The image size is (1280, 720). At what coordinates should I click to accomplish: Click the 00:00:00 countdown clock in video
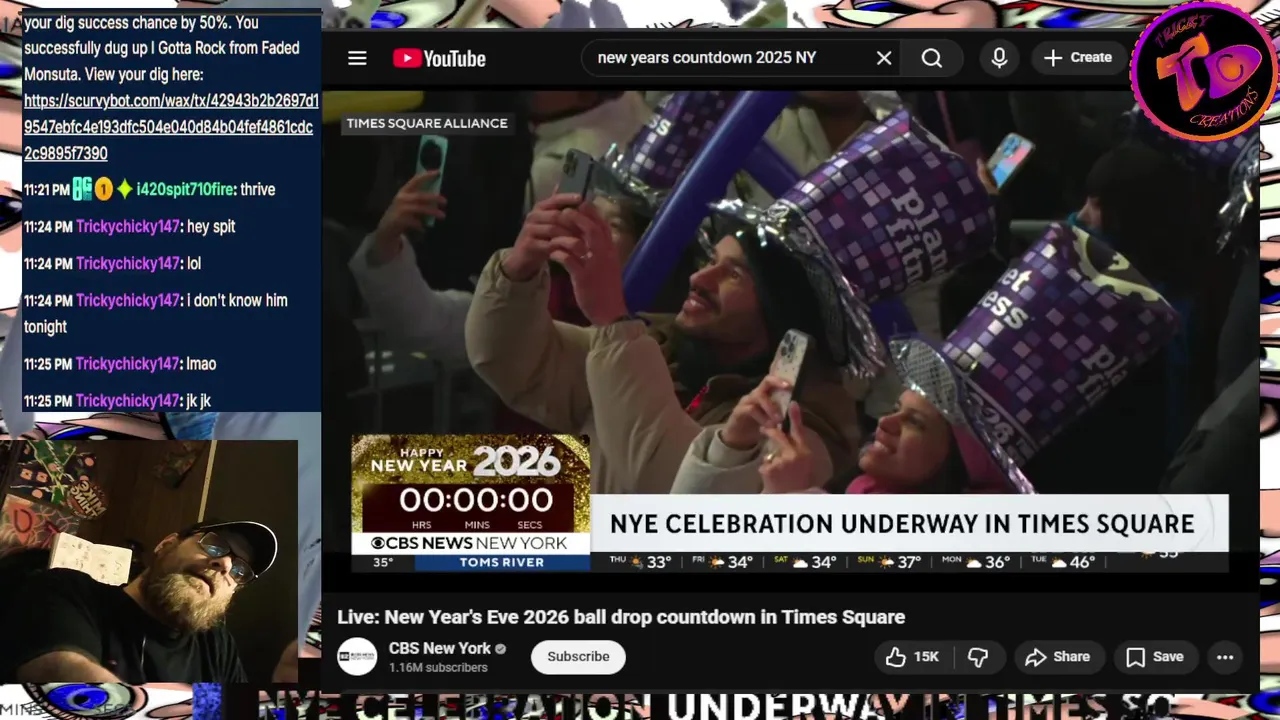[475, 500]
